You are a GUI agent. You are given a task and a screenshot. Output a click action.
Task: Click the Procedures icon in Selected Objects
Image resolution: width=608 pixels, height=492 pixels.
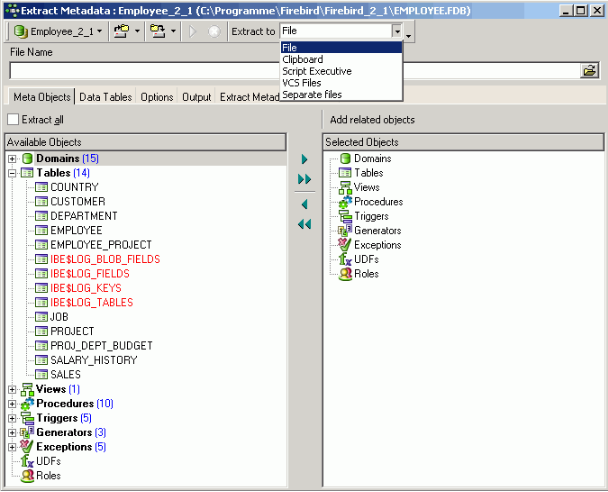pos(345,202)
